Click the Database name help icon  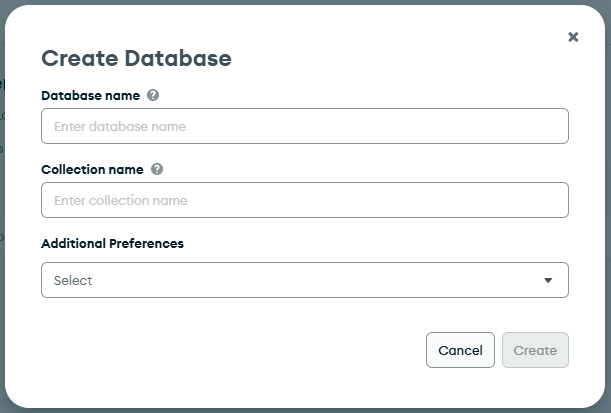pos(153,96)
